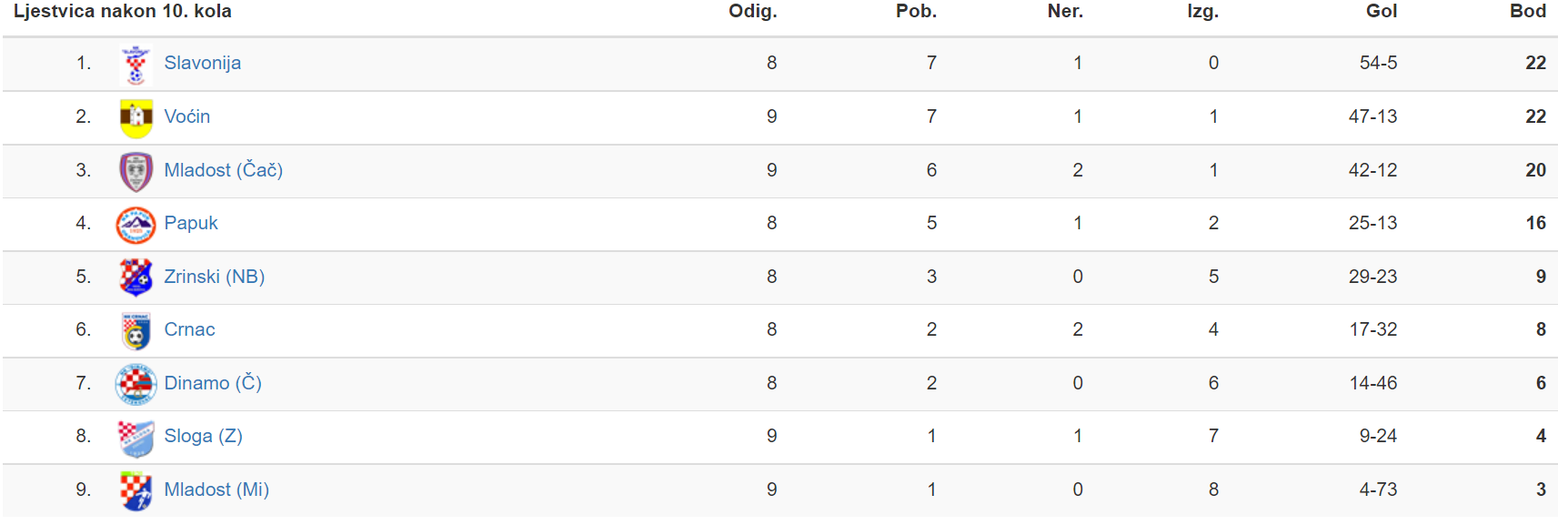Image resolution: width=1568 pixels, height=525 pixels.
Task: Open the Zrinski (NB) team link
Action: coord(214,277)
